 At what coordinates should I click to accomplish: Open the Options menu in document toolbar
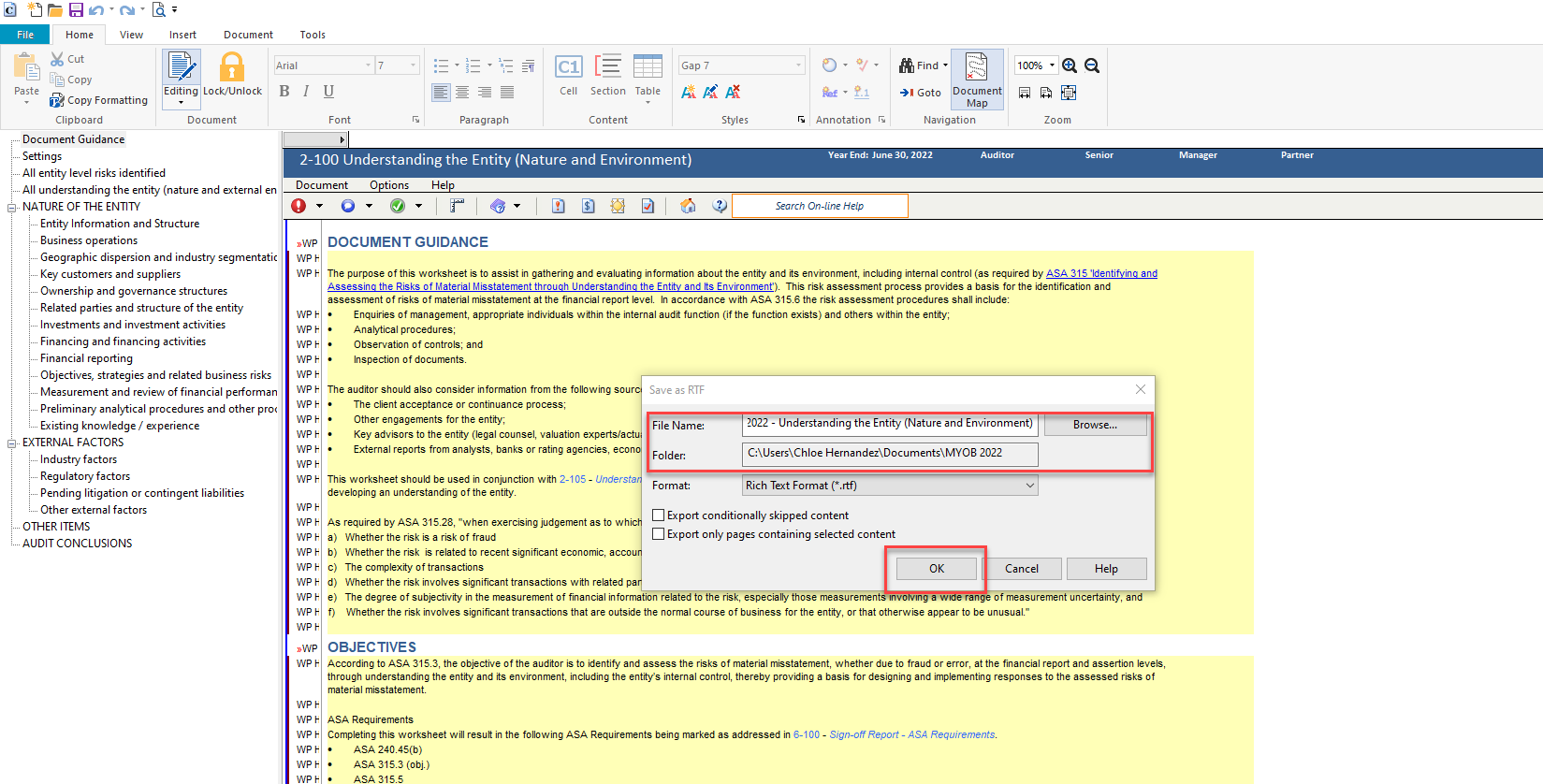click(389, 185)
